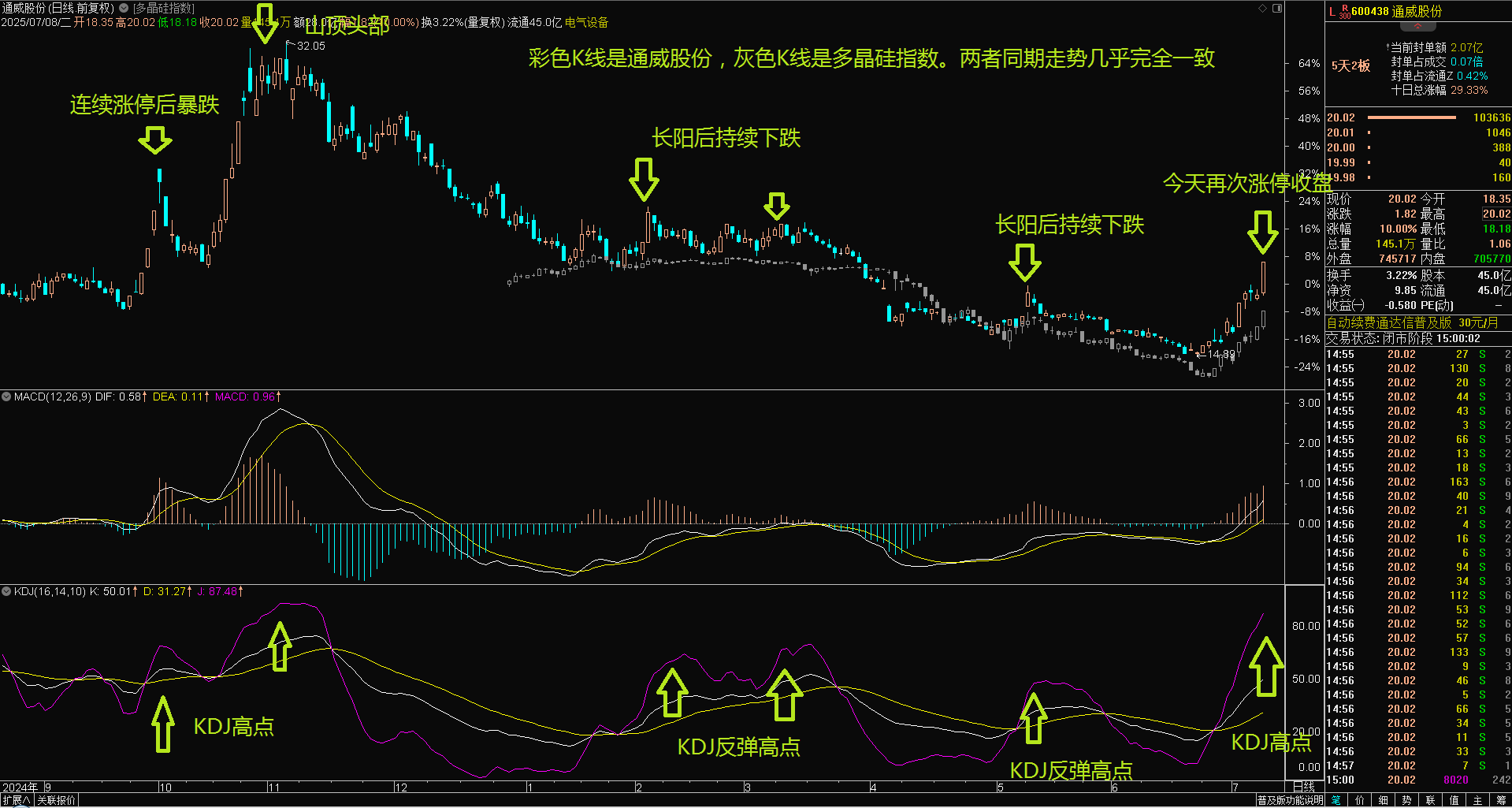This screenshot has width=1512, height=808.
Task: Click 自动续费通达信普及版 30元/月 banner
Action: 1412,322
